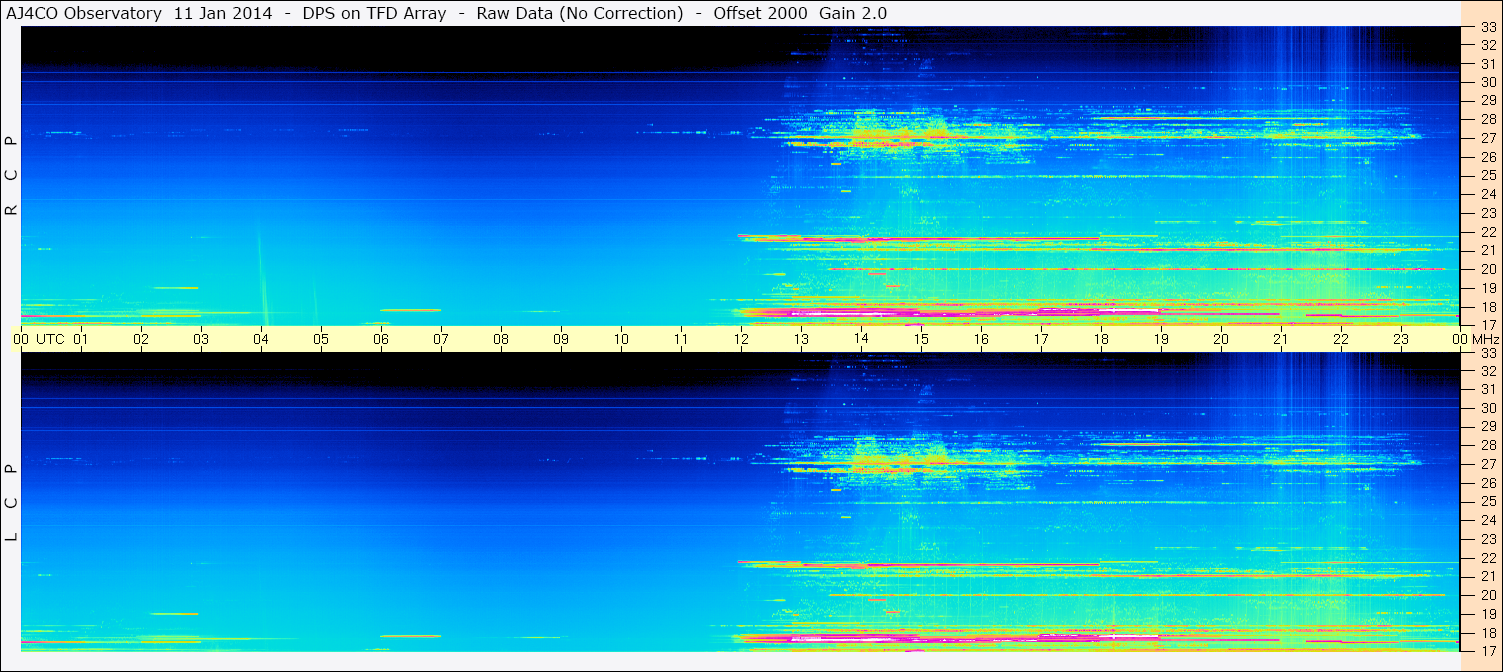This screenshot has height=672, width=1503.
Task: Click the 25 MHz label on the LCP scale
Action: click(x=1487, y=501)
